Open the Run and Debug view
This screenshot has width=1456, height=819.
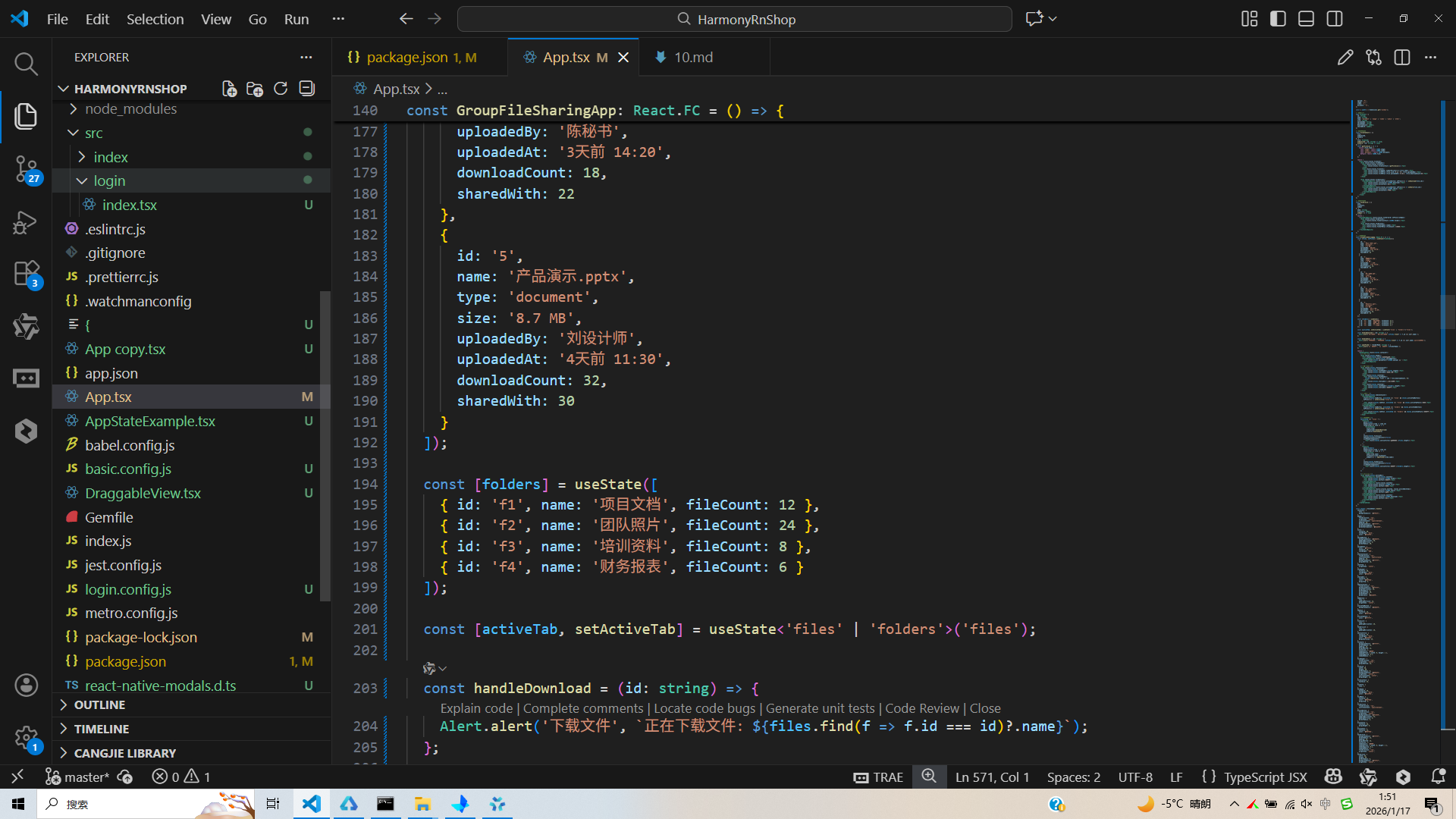tap(26, 222)
